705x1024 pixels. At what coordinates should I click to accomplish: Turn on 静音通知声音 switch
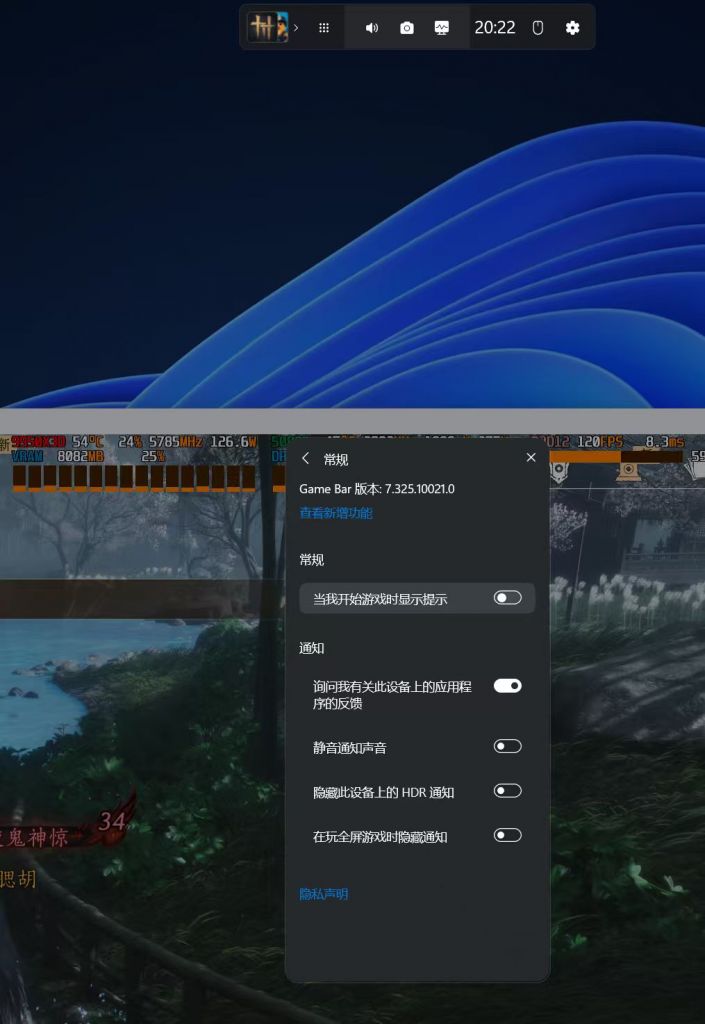pos(507,746)
